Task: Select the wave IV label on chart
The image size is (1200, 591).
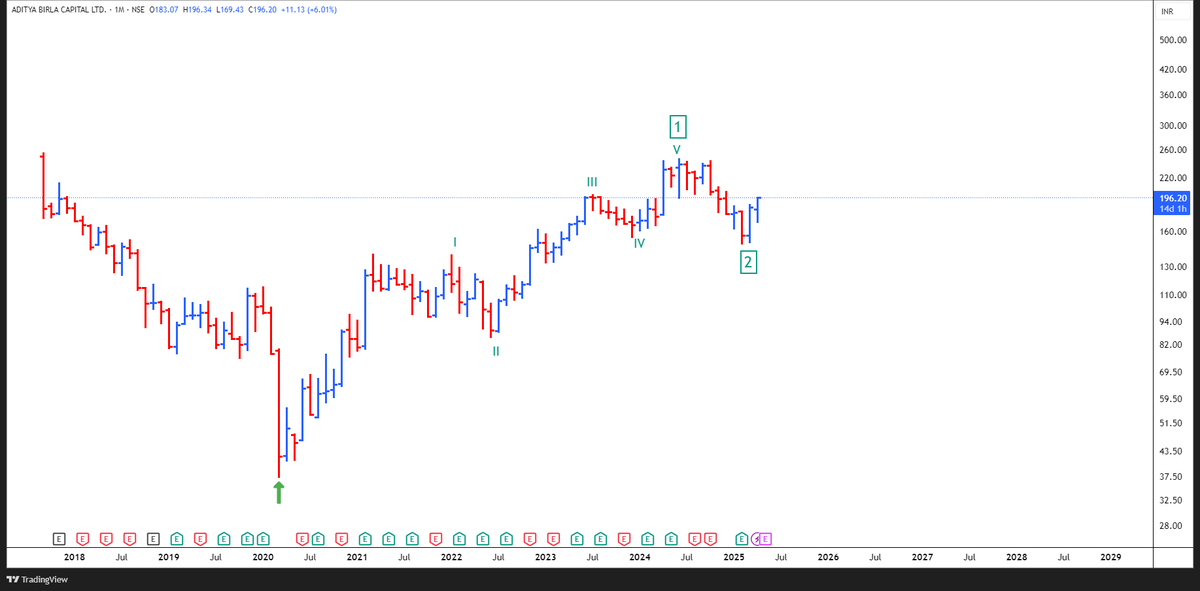Action: (638, 243)
